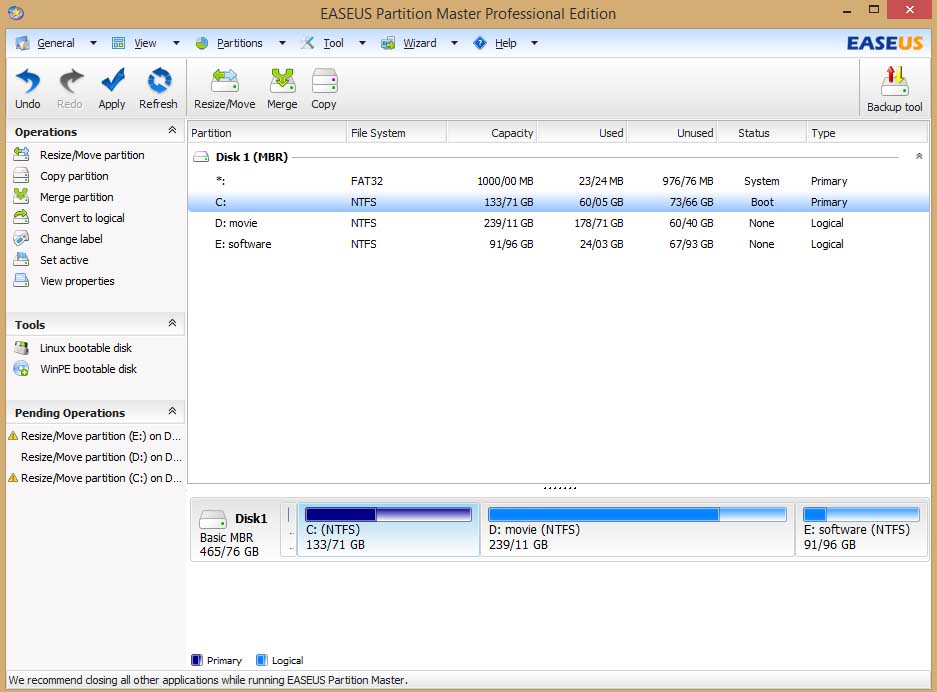Click the Undo toolbar icon
The image size is (937, 692).
[28, 88]
